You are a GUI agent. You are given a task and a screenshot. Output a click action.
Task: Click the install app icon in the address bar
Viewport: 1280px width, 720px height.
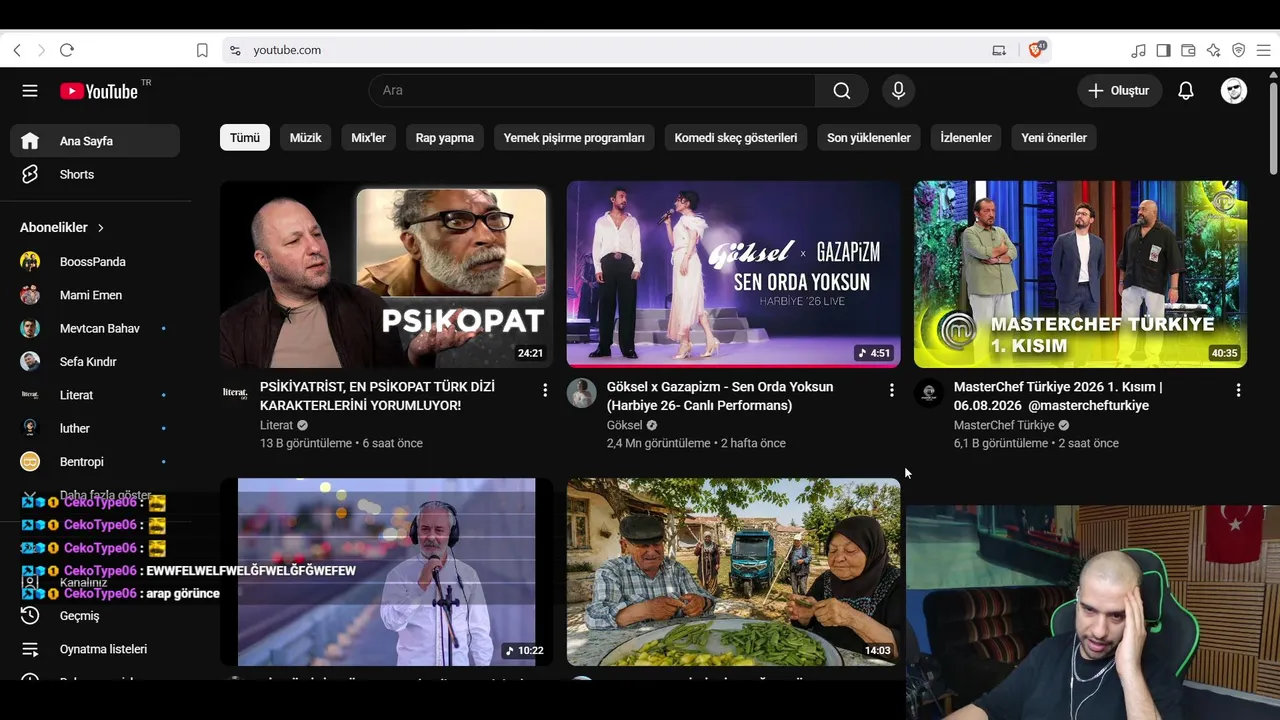click(x=999, y=50)
